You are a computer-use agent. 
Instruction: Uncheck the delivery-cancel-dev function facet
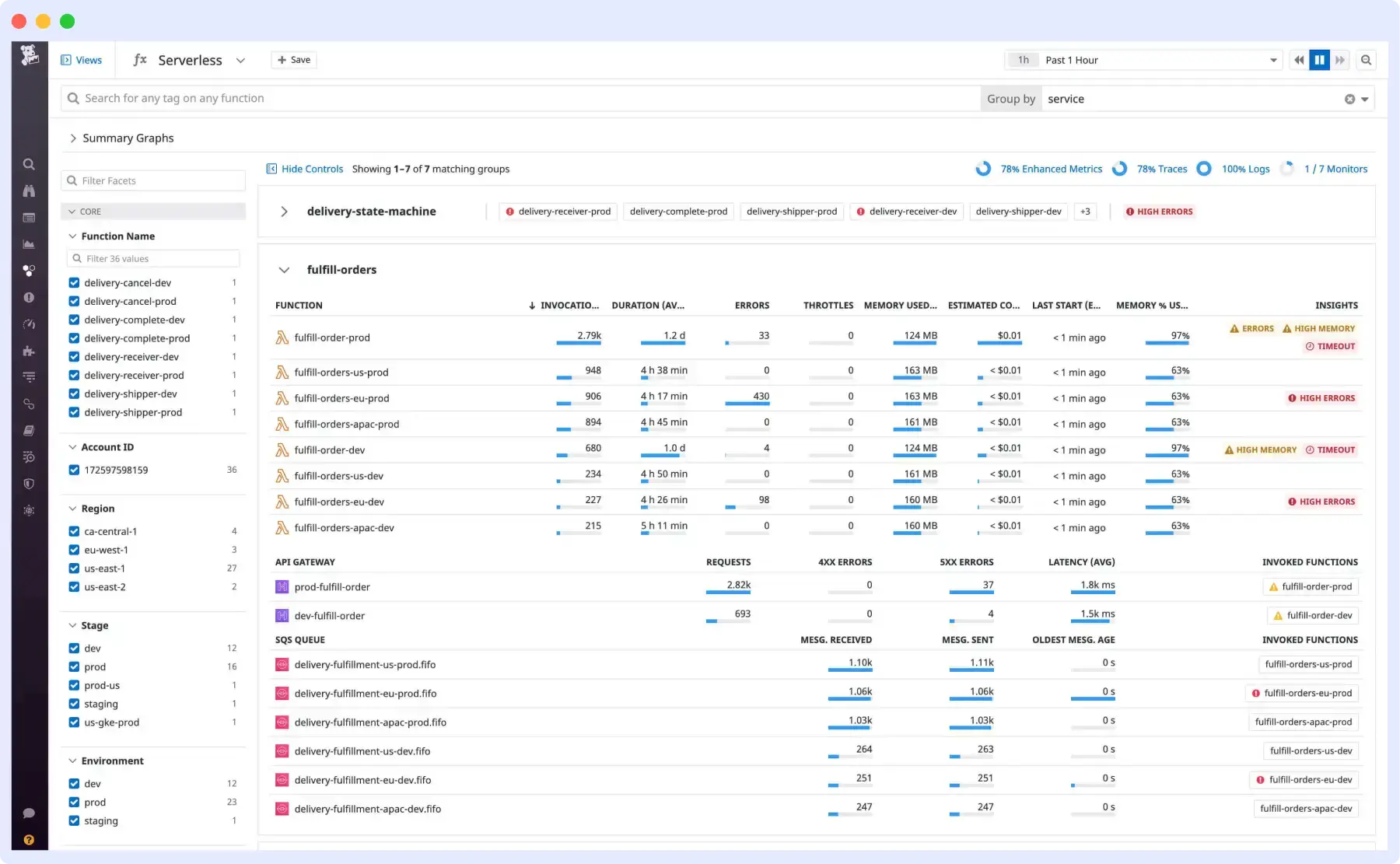[x=74, y=282]
